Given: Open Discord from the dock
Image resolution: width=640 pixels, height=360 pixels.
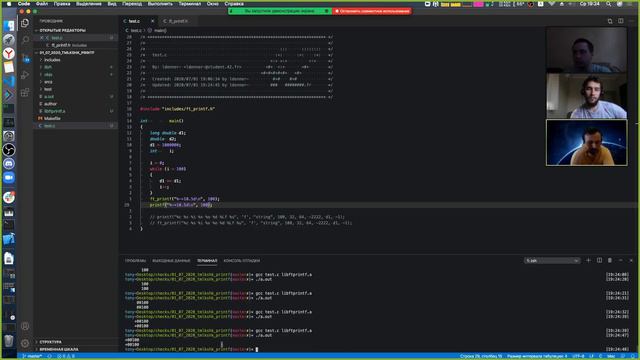Looking at the screenshot, I should pyautogui.click(x=9, y=164).
